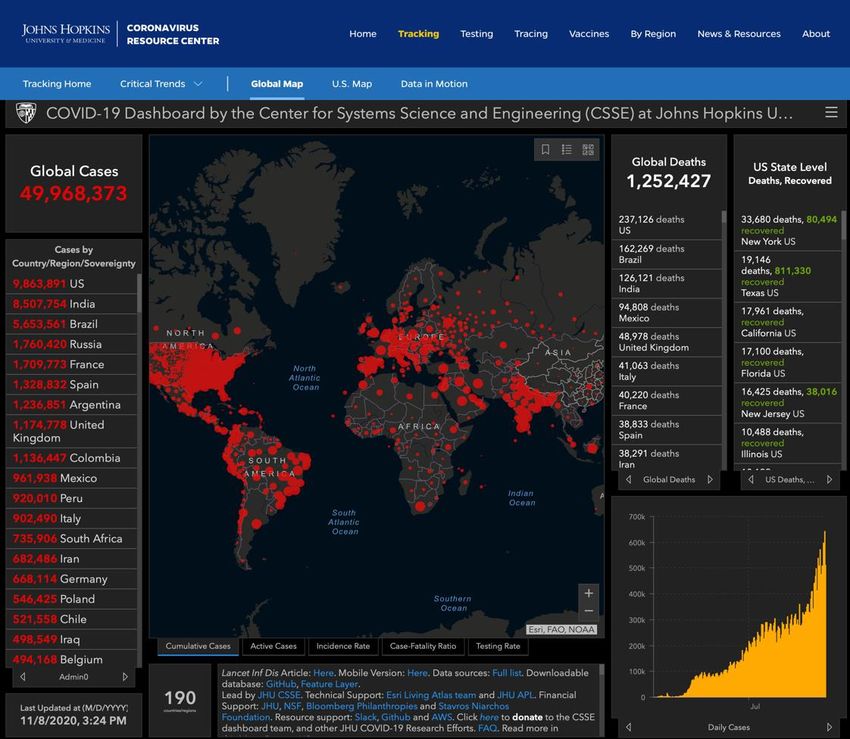This screenshot has height=739, width=850.
Task: Open the Lancet Inf Dis Article 'Here' link
Action: click(323, 673)
